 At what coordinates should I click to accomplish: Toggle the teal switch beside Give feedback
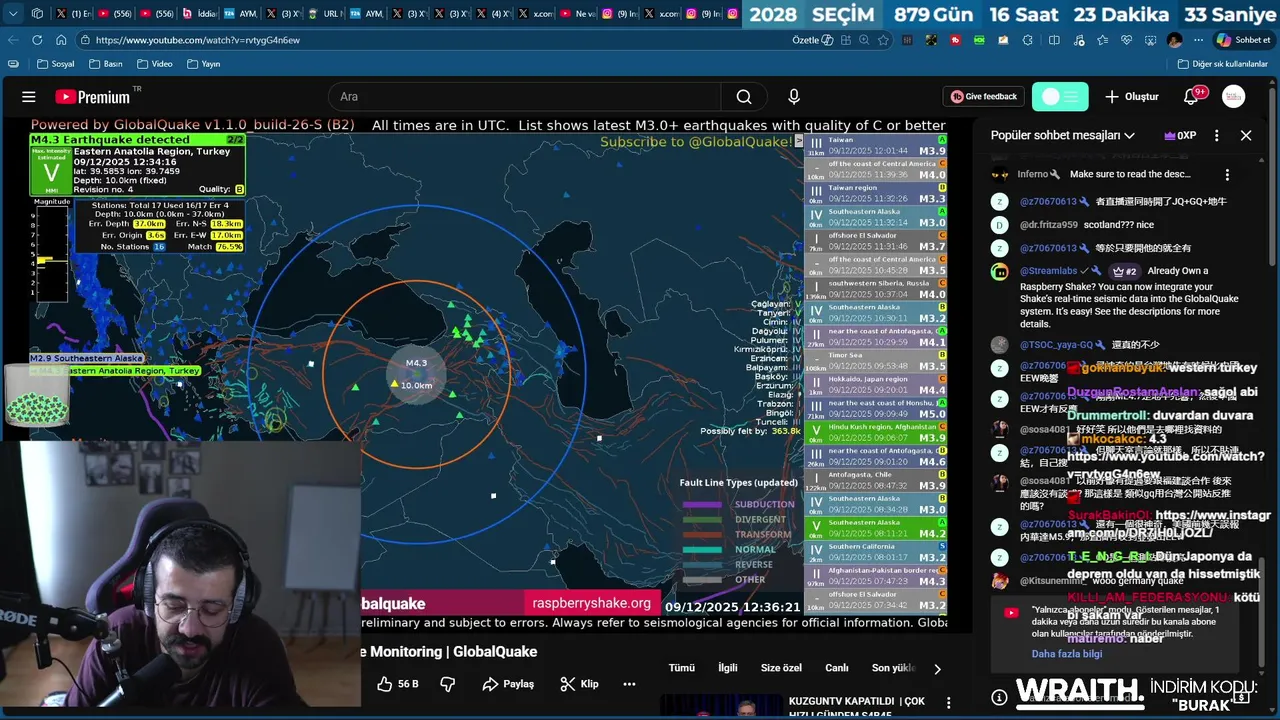(1060, 97)
